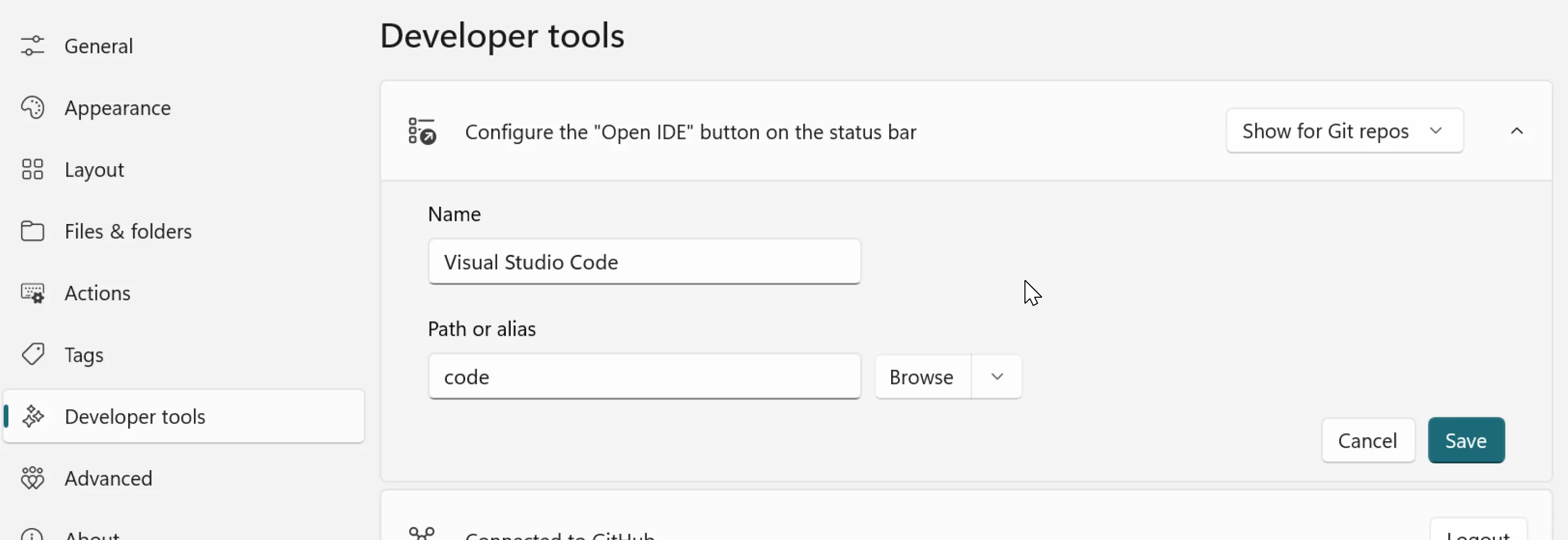
Task: Click the Tags label icon
Action: (x=32, y=355)
